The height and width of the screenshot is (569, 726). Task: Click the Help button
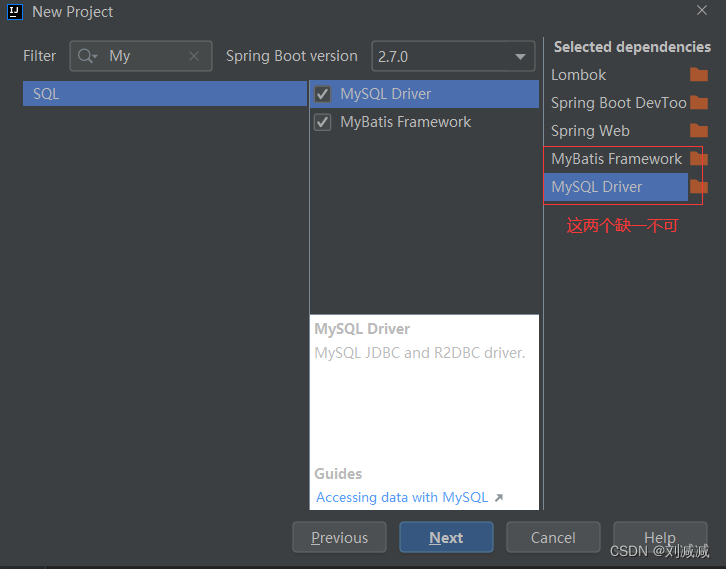click(x=660, y=537)
